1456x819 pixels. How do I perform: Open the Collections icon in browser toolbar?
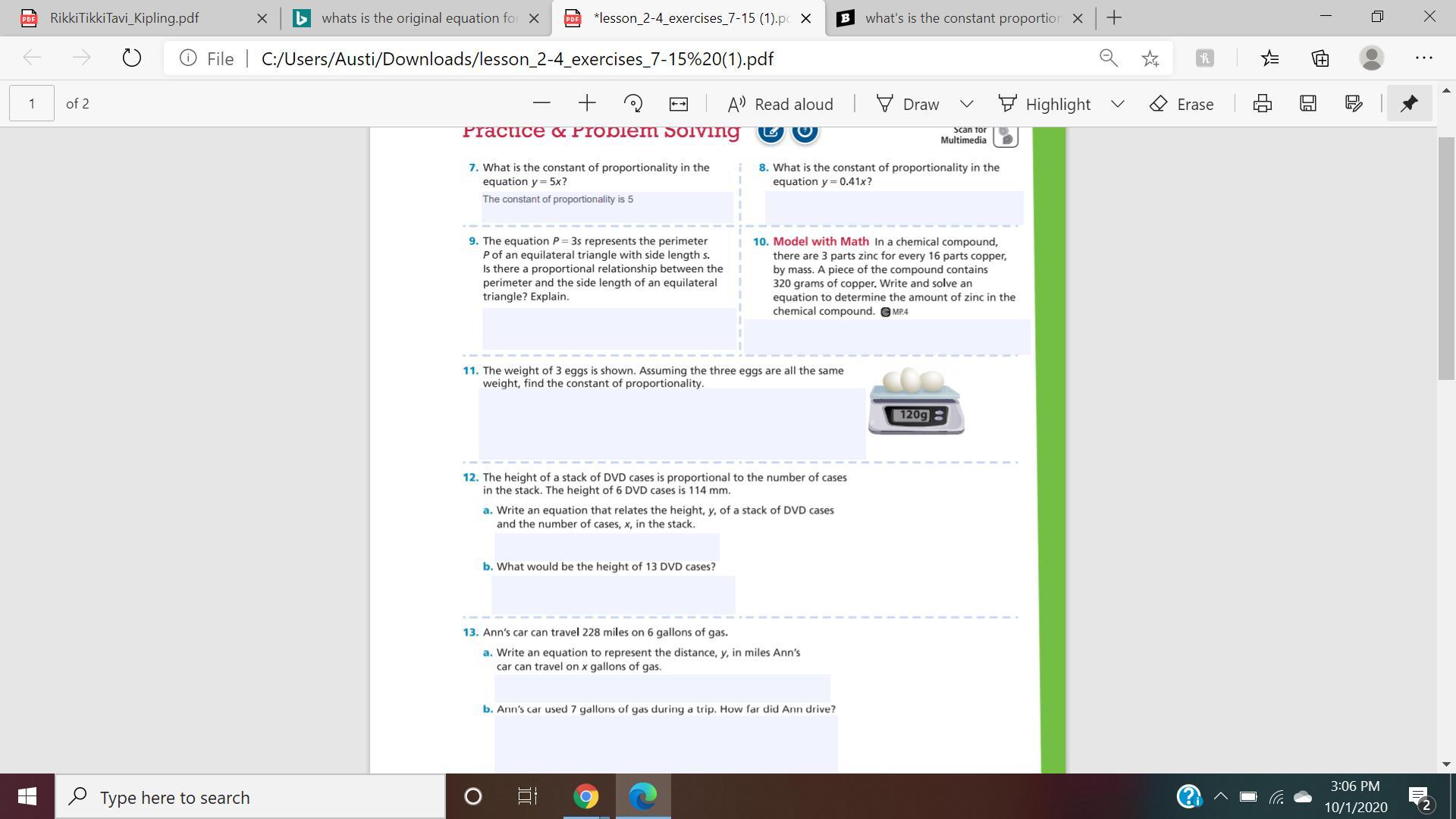tap(1320, 58)
